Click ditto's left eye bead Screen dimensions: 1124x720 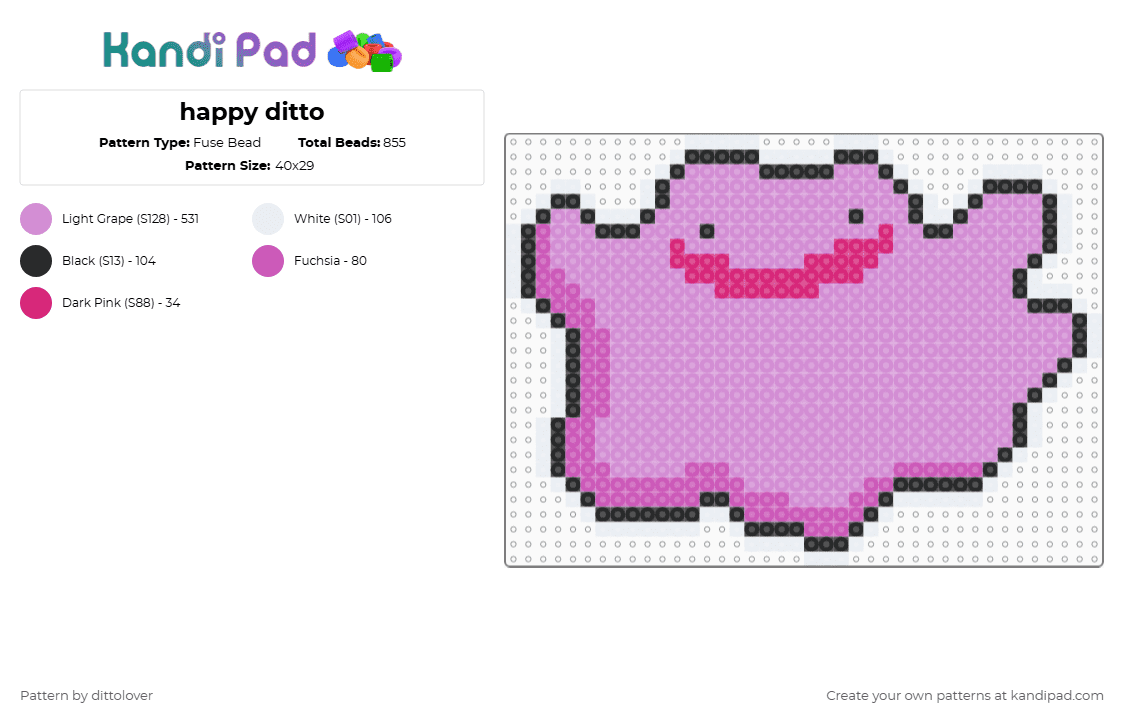707,231
